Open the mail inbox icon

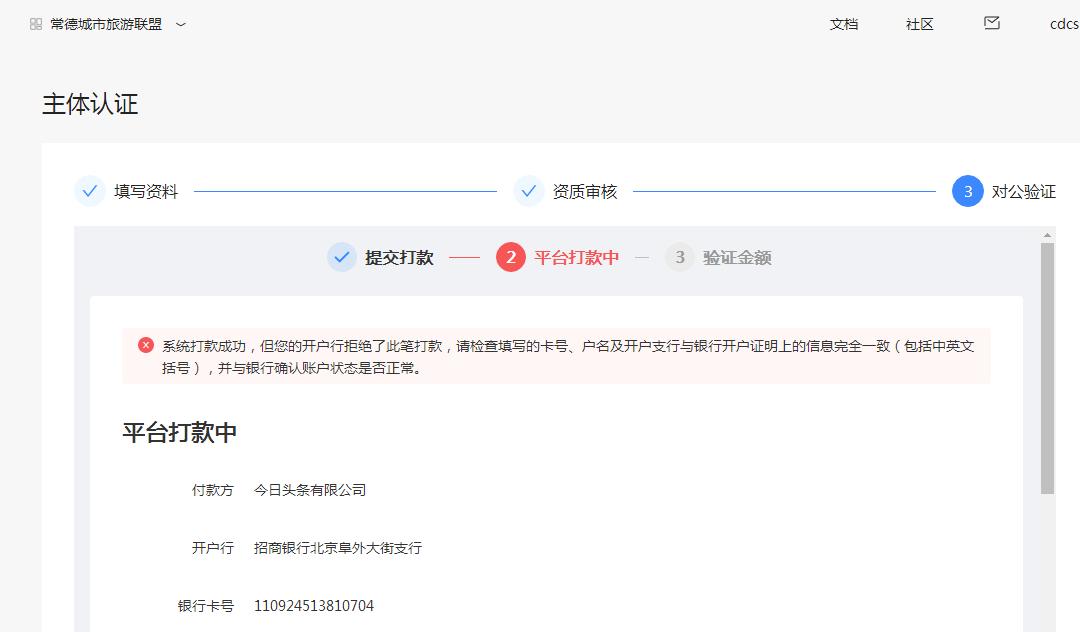992,23
